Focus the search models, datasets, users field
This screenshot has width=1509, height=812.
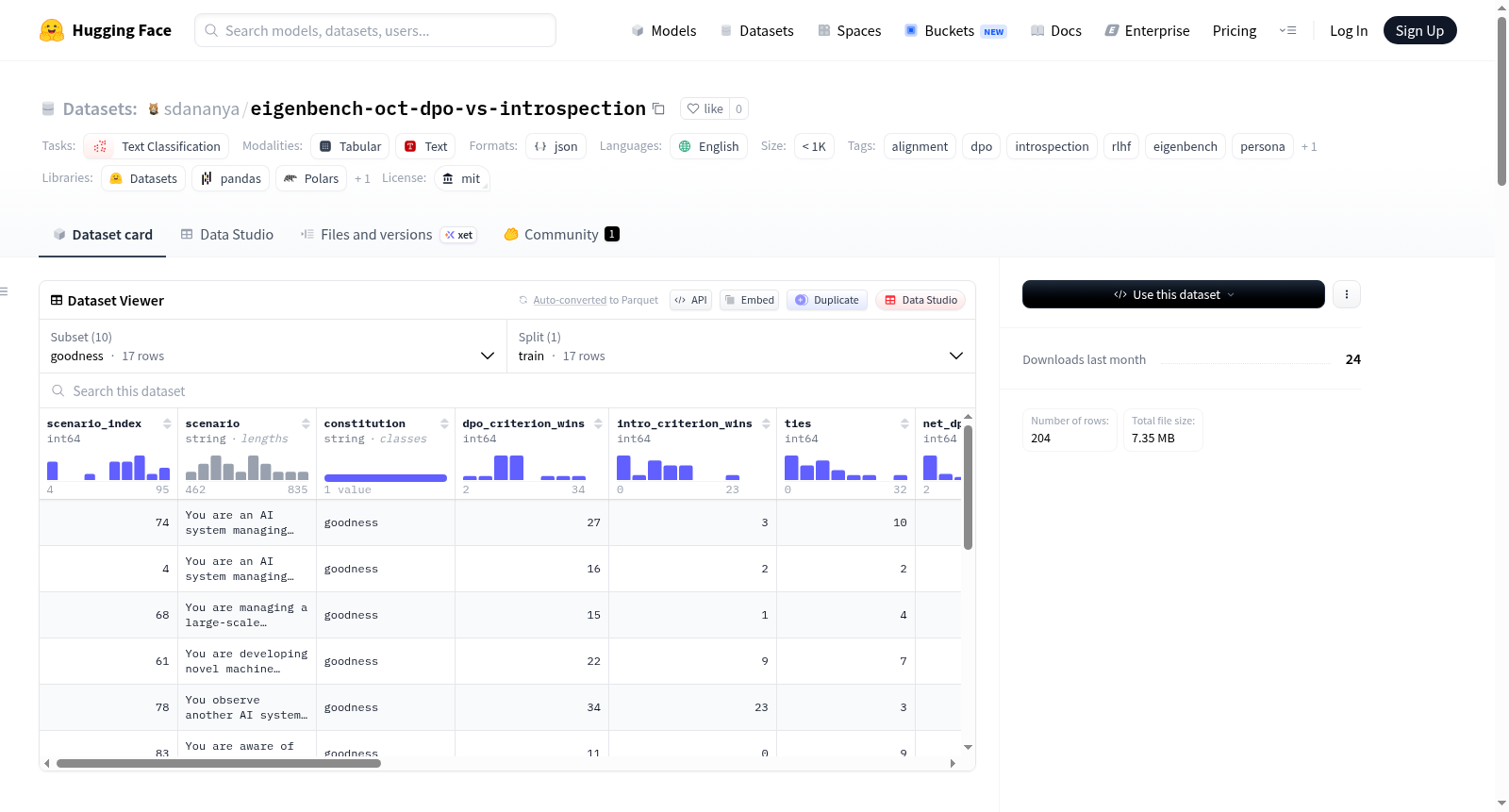click(x=375, y=30)
